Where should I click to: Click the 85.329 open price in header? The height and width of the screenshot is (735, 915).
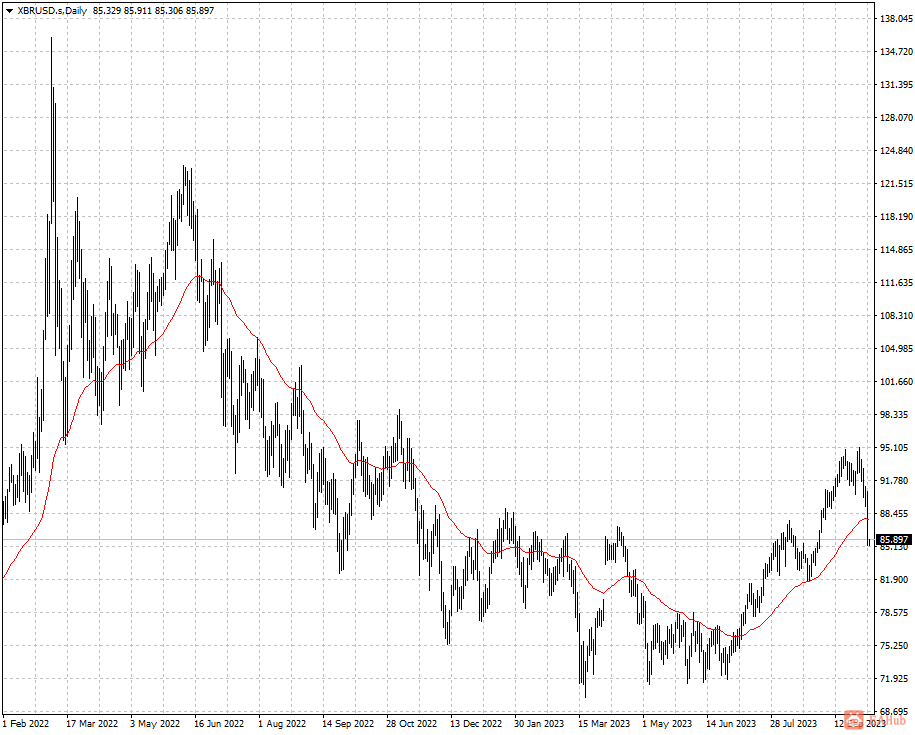click(x=107, y=10)
